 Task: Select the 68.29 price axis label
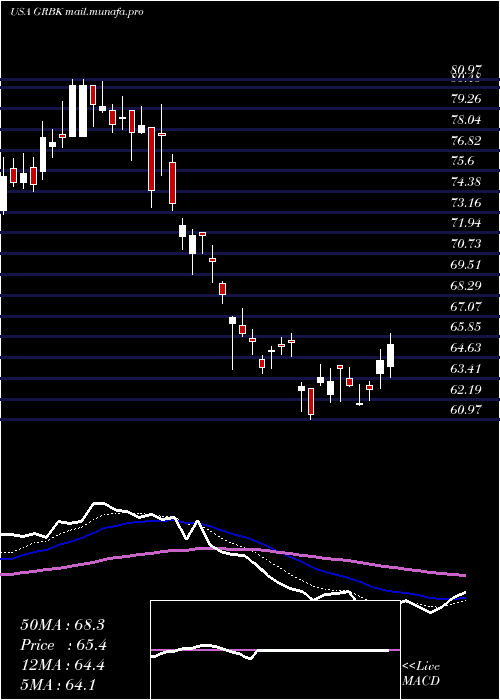pos(467,285)
